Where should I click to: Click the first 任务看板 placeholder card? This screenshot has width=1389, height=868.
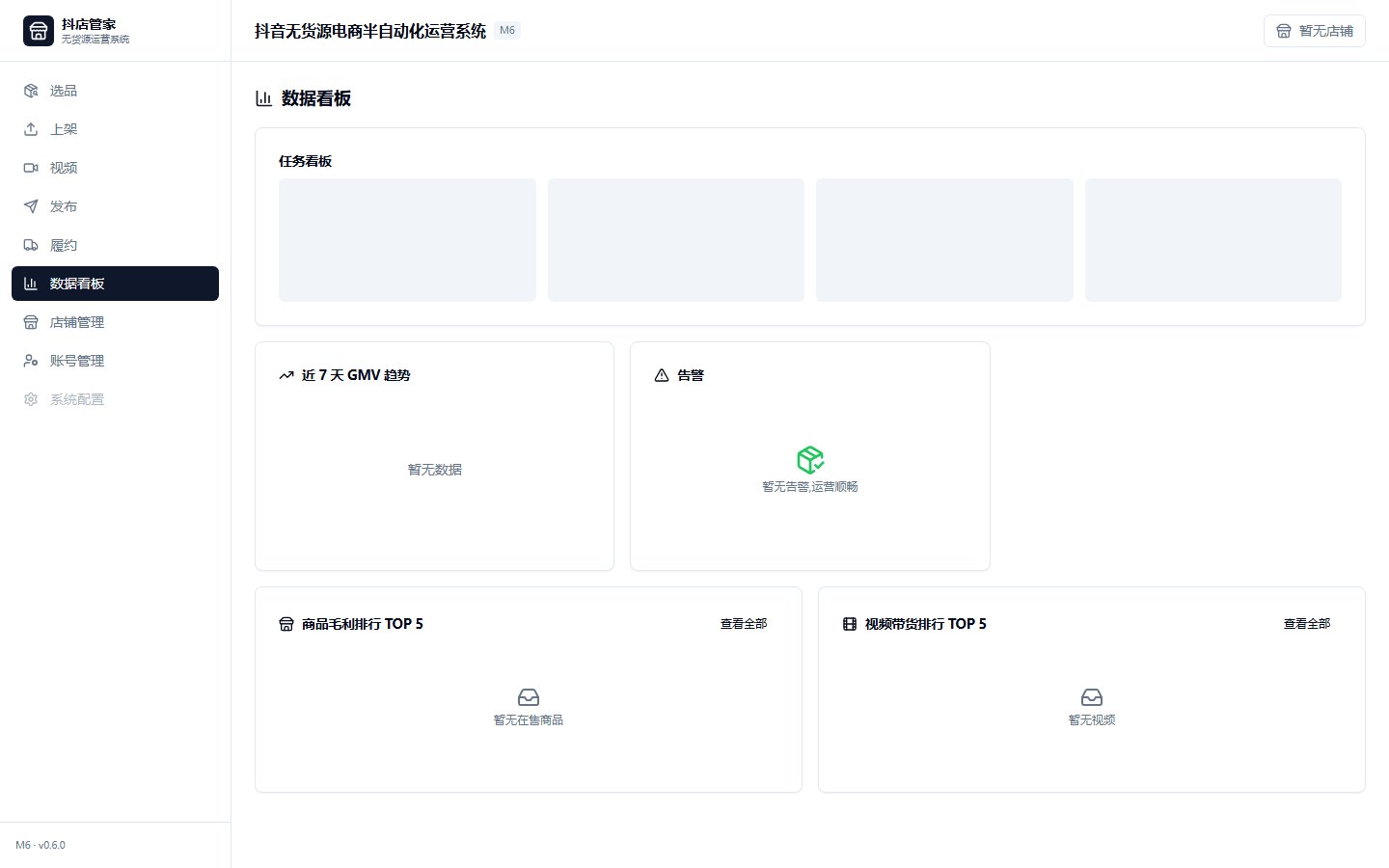pos(407,240)
